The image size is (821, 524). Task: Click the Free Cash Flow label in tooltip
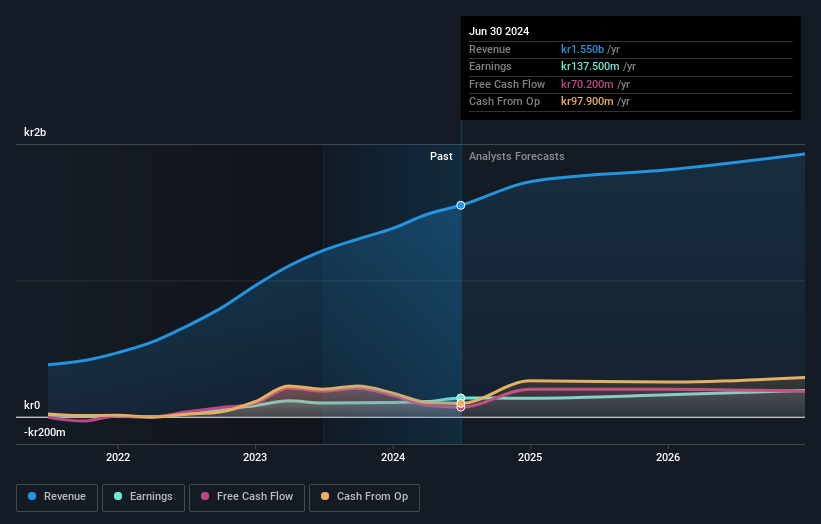coord(507,84)
